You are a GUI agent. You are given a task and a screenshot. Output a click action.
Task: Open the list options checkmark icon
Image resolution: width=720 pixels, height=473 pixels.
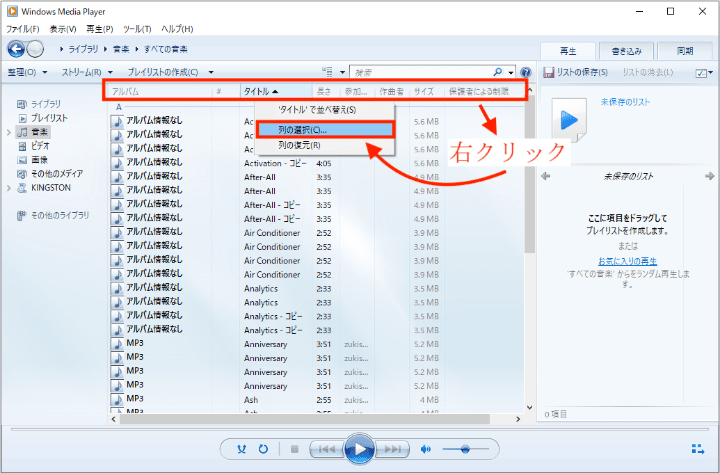pos(701,73)
